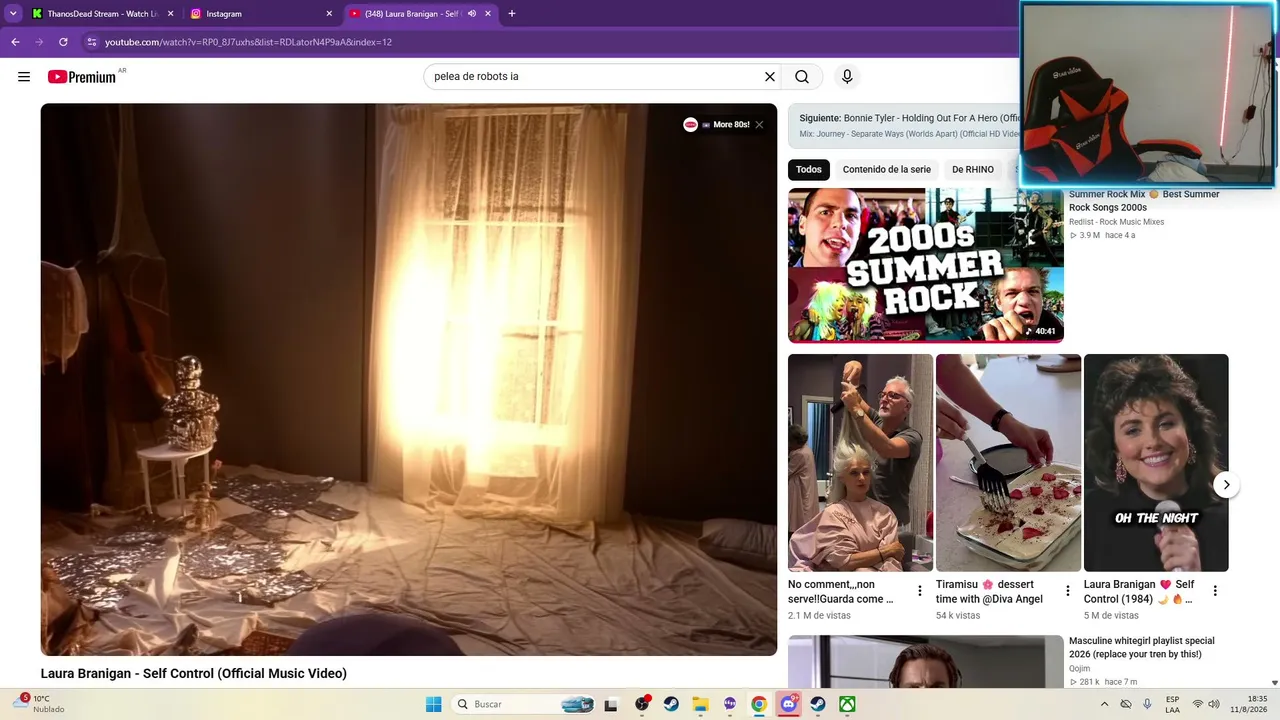Open the Siguiente Bonnie Tyler playlist panel
The width and height of the screenshot is (1280, 720).
click(904, 125)
